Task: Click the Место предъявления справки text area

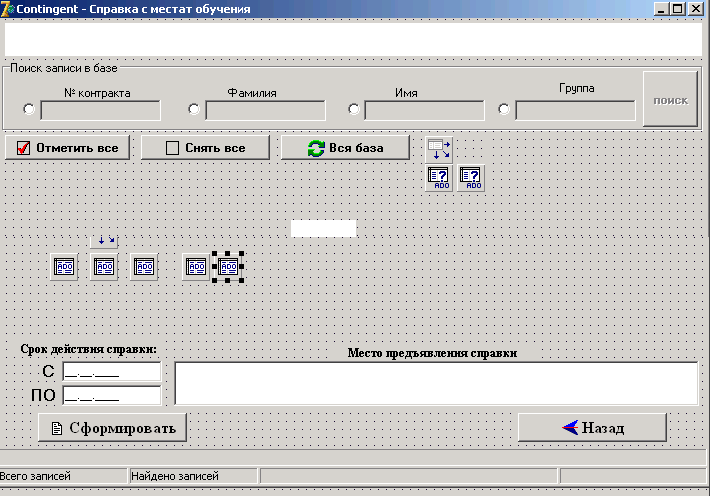Action: pos(437,383)
